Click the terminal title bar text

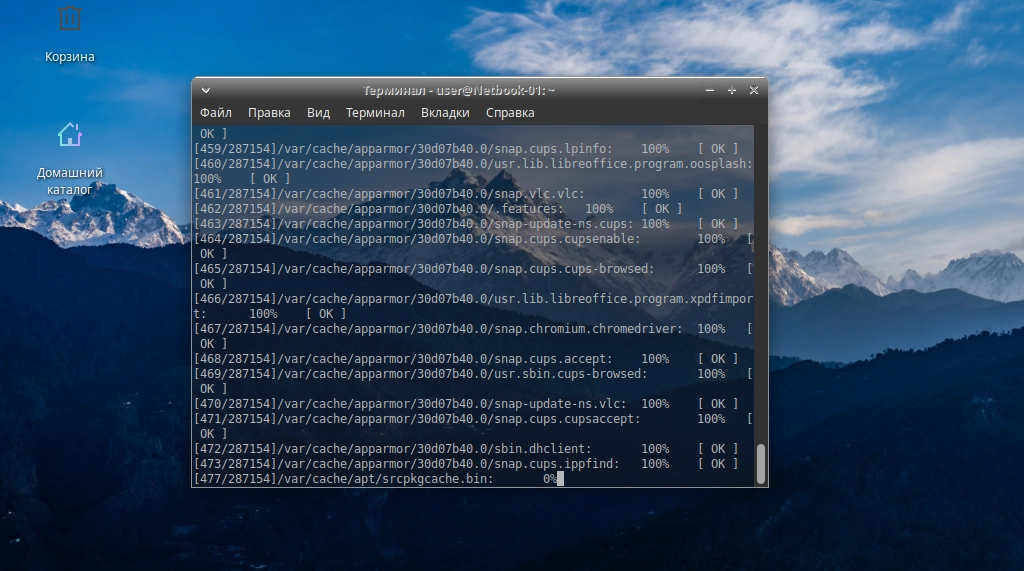tap(458, 90)
